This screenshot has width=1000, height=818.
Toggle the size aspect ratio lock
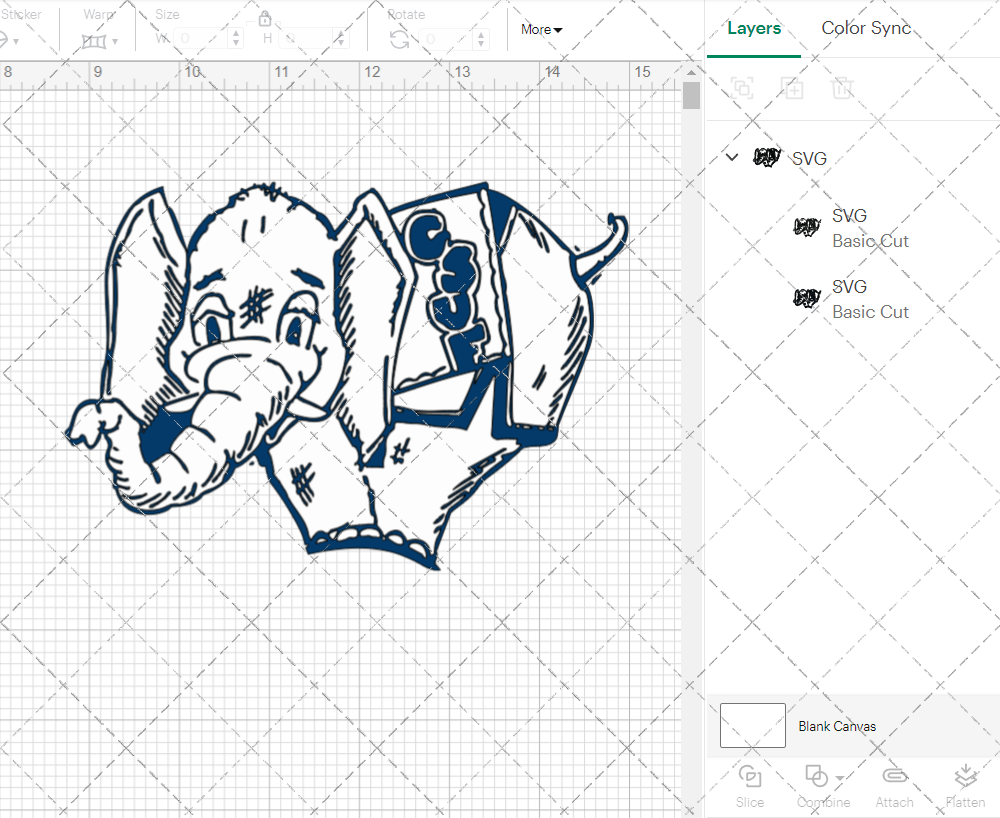point(265,19)
